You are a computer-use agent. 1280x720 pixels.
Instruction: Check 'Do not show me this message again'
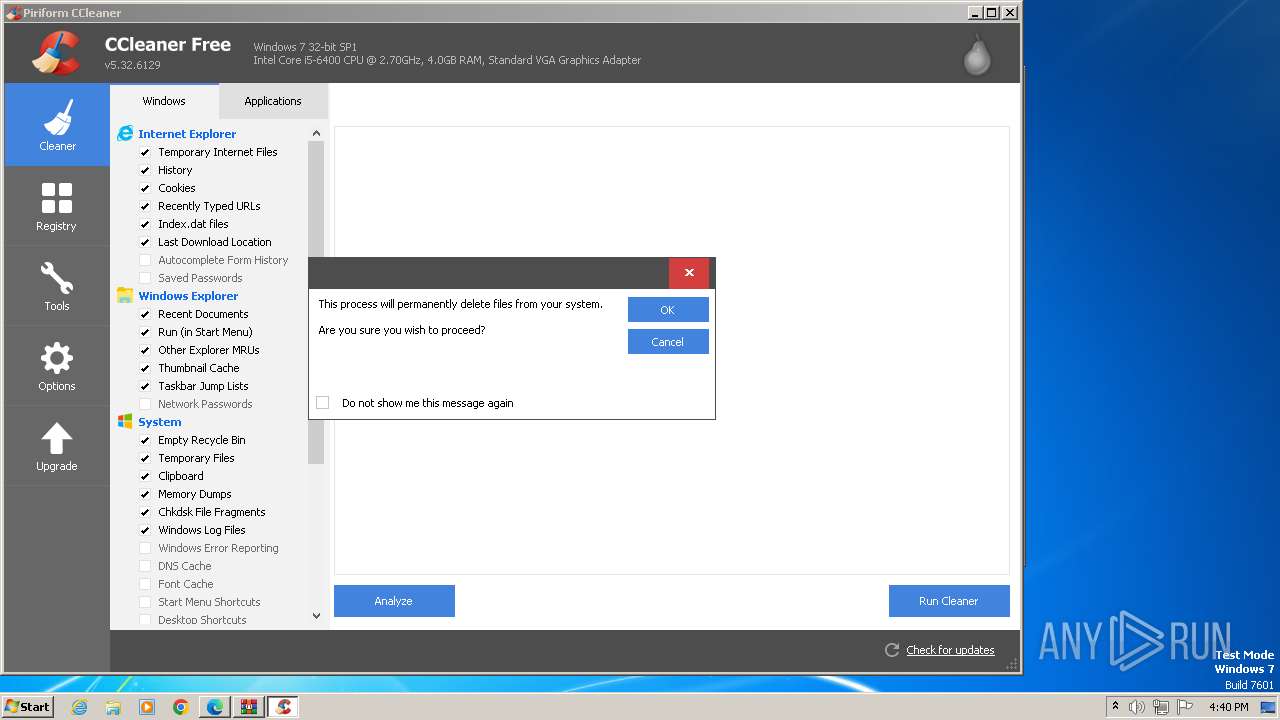point(322,403)
